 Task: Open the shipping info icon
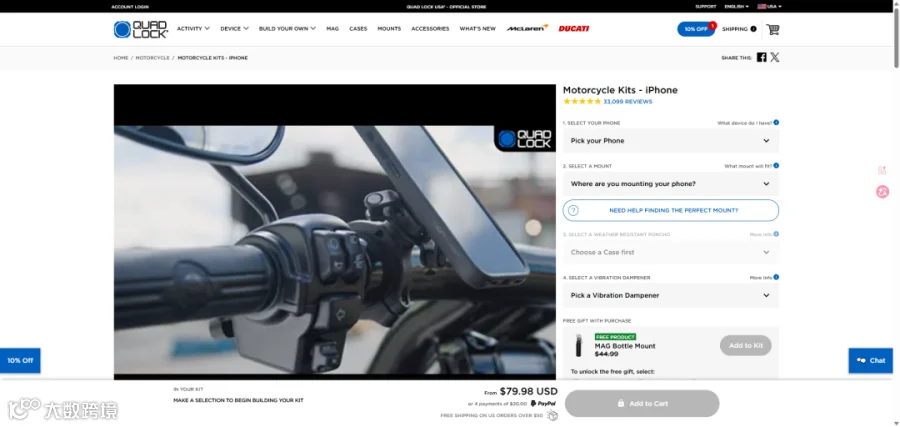point(753,29)
